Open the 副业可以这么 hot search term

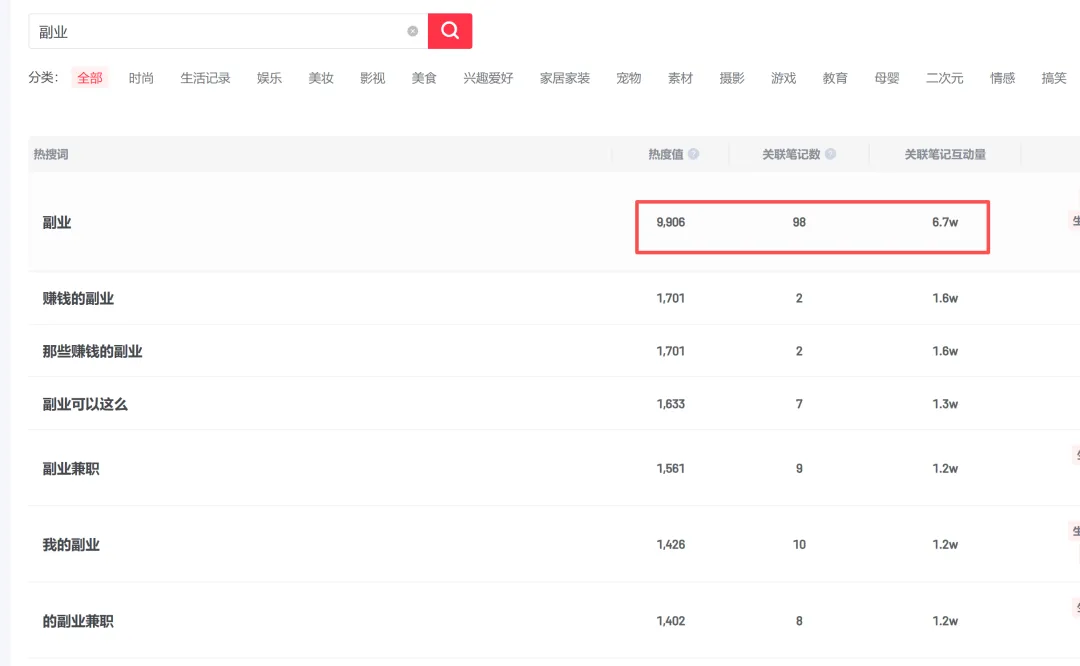tap(85, 404)
